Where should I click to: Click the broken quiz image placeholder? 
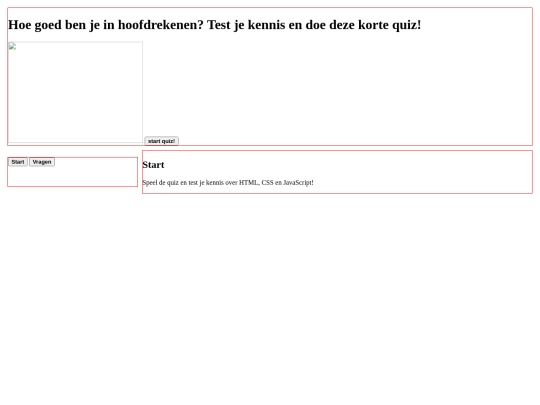click(75, 92)
